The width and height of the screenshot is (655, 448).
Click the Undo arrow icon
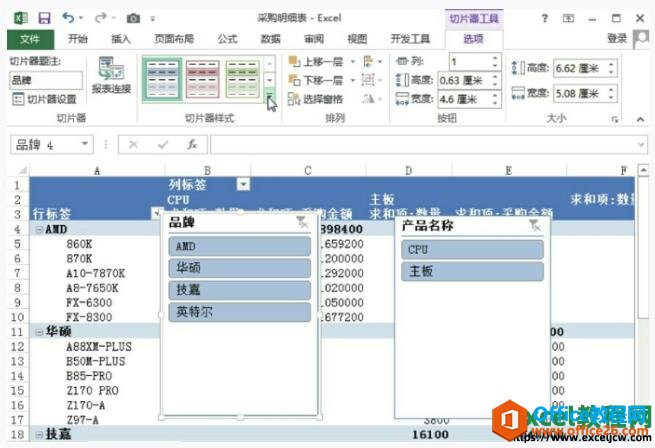(x=68, y=18)
